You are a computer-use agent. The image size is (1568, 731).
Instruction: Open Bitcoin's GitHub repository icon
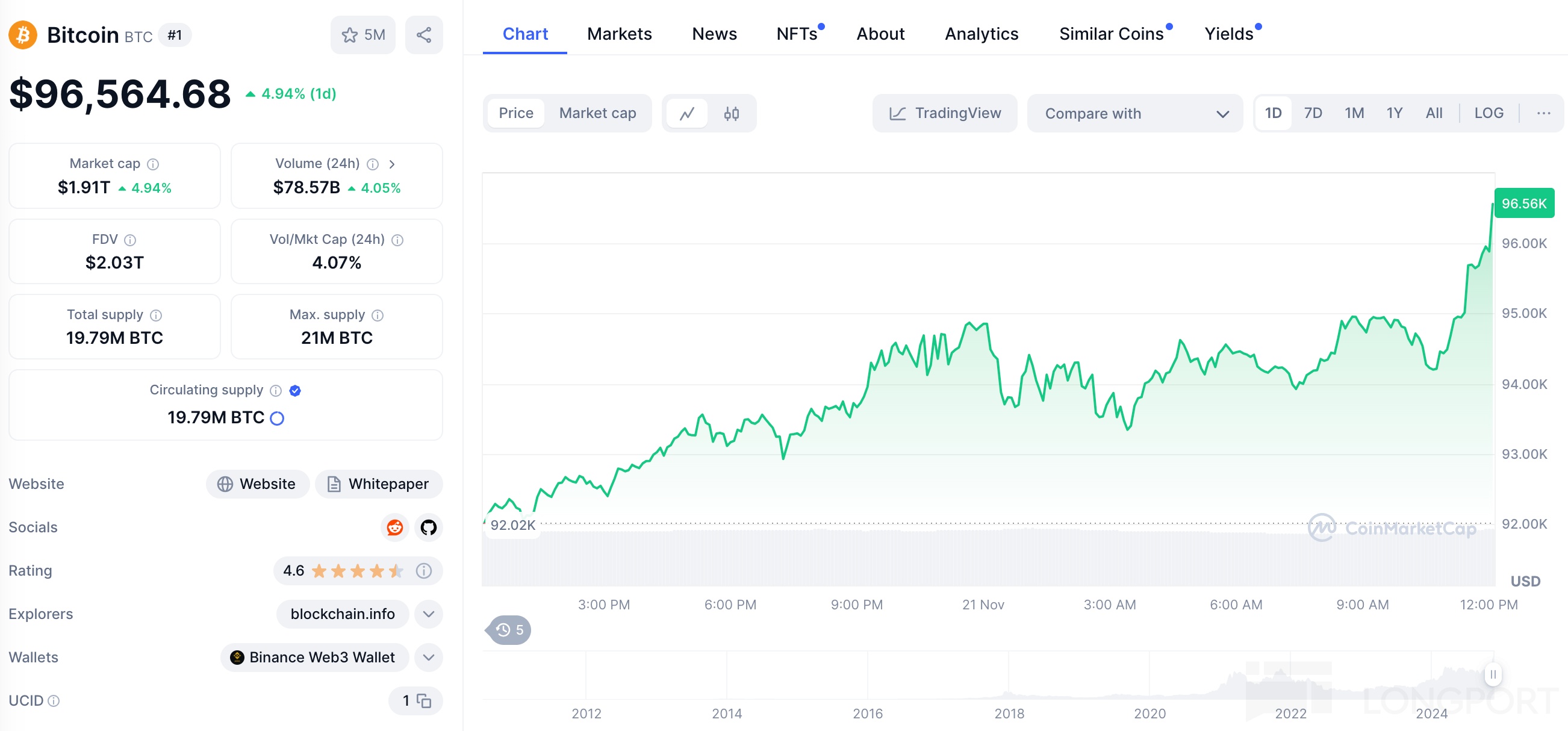coord(429,527)
